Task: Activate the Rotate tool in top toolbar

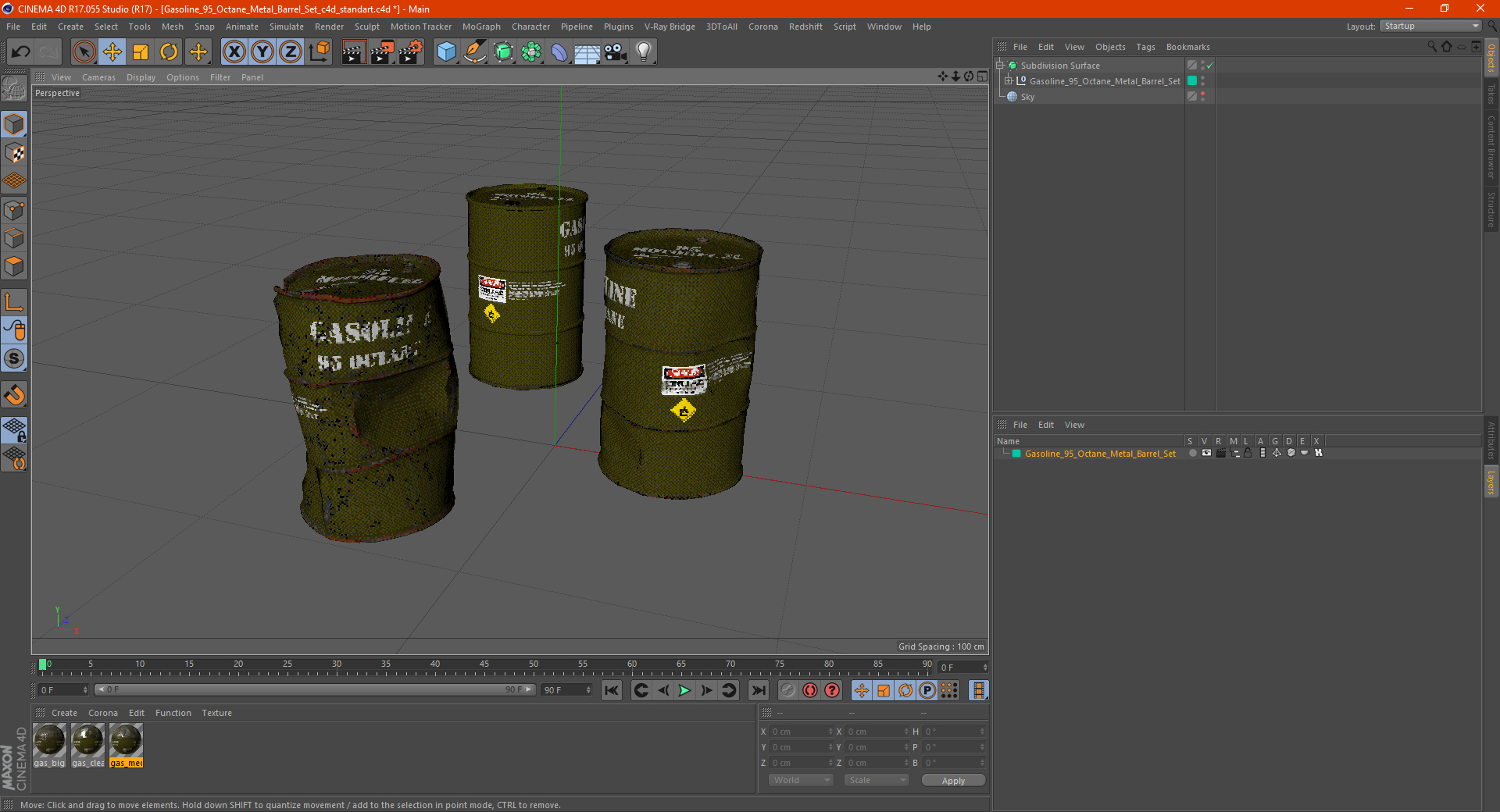Action: pyautogui.click(x=169, y=52)
